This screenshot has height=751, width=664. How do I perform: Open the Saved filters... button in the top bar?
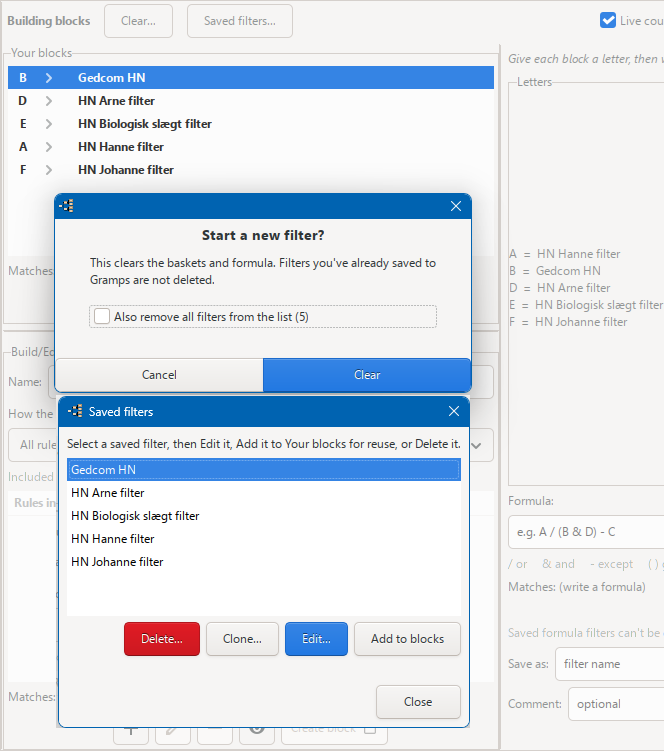point(240,21)
